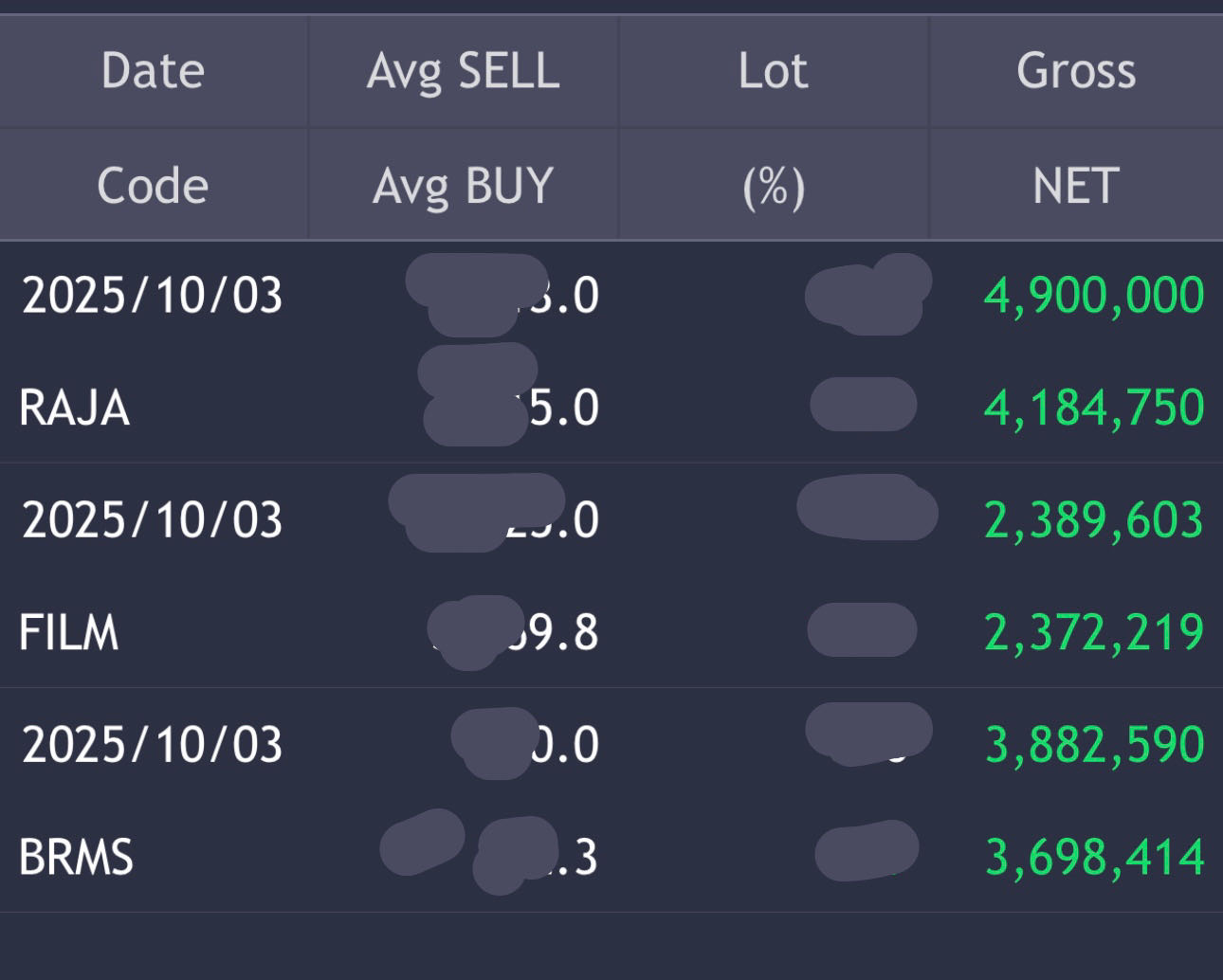The width and height of the screenshot is (1223, 980).
Task: Select the Lot column header
Action: tap(773, 71)
